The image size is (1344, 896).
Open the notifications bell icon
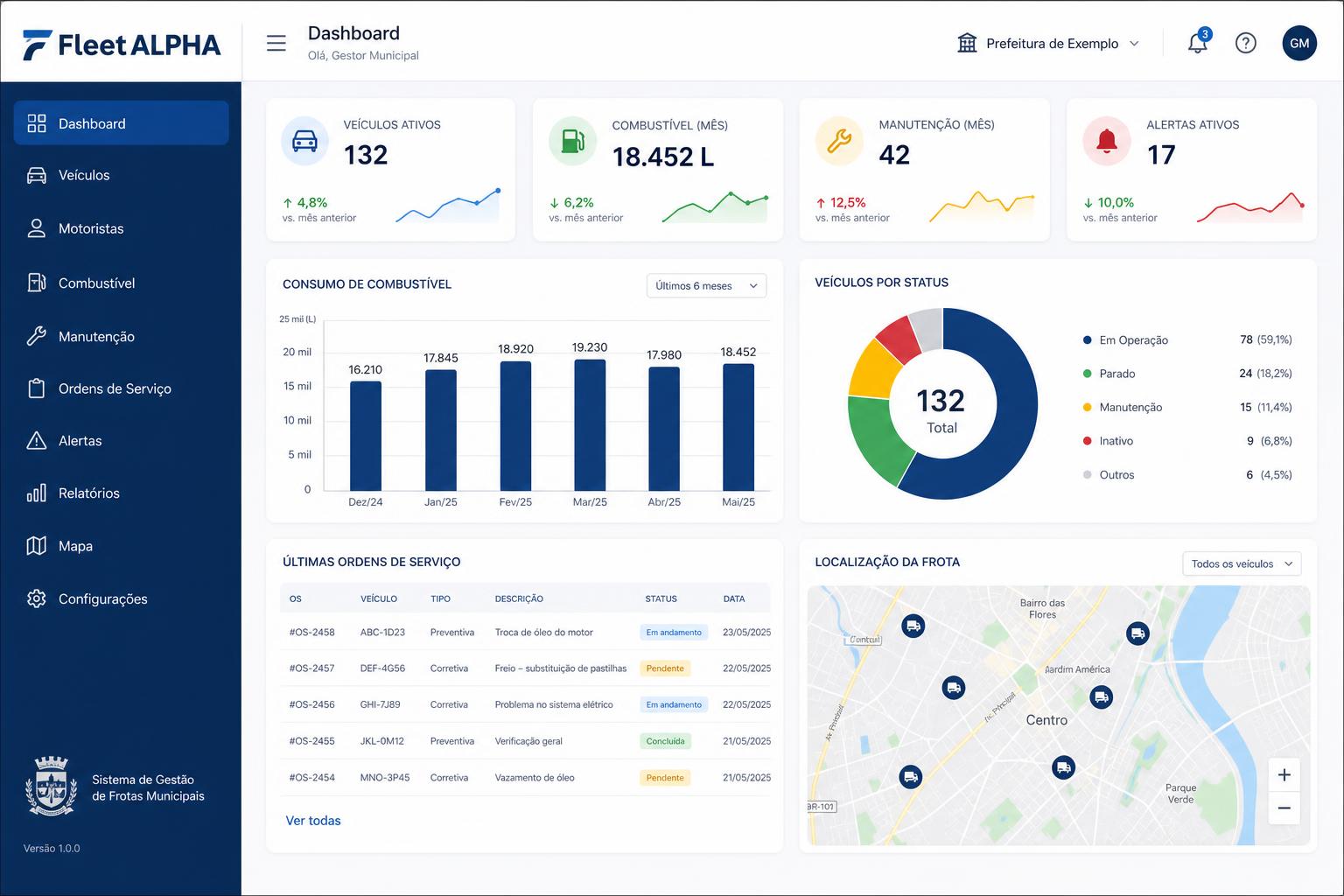pos(1198,42)
